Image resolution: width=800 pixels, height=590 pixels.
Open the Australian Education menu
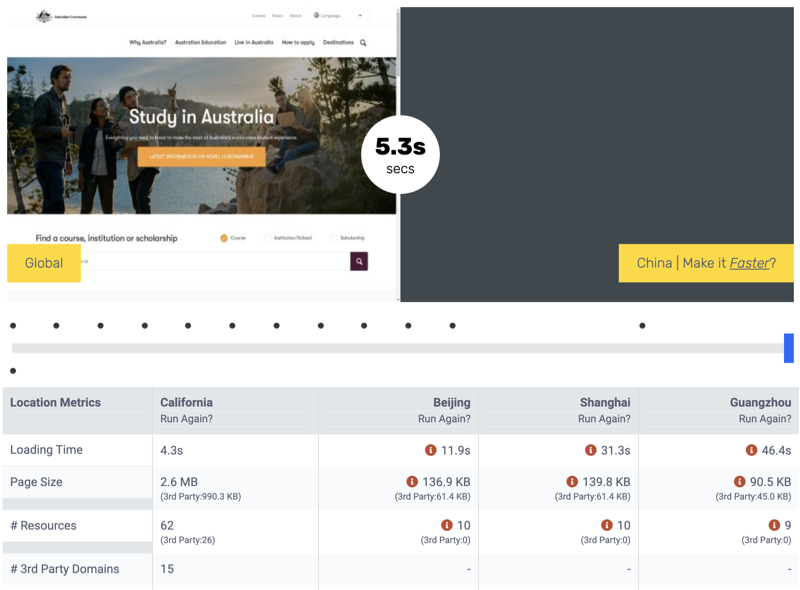point(201,42)
